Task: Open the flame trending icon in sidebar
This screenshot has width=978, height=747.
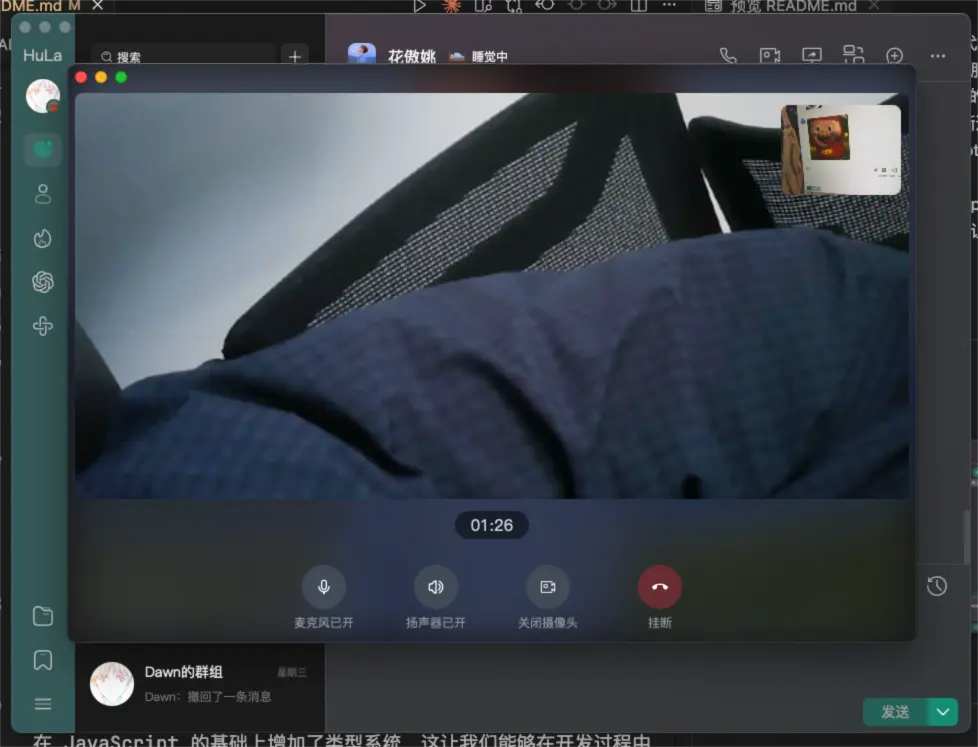Action: [43, 238]
